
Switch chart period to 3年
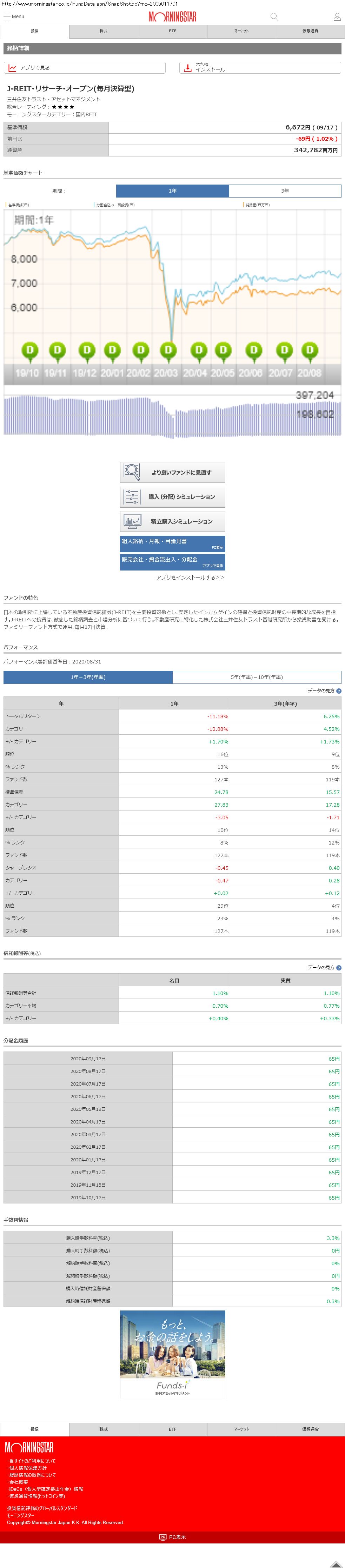point(285,191)
